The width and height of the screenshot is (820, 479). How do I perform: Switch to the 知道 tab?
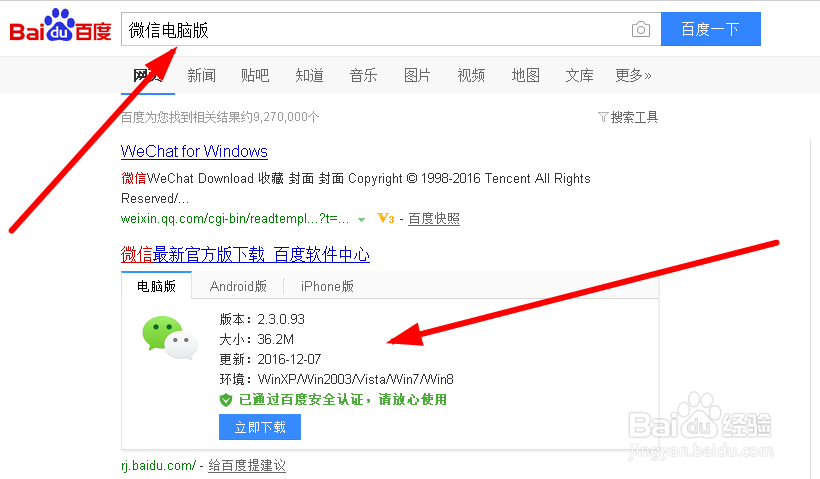point(309,75)
